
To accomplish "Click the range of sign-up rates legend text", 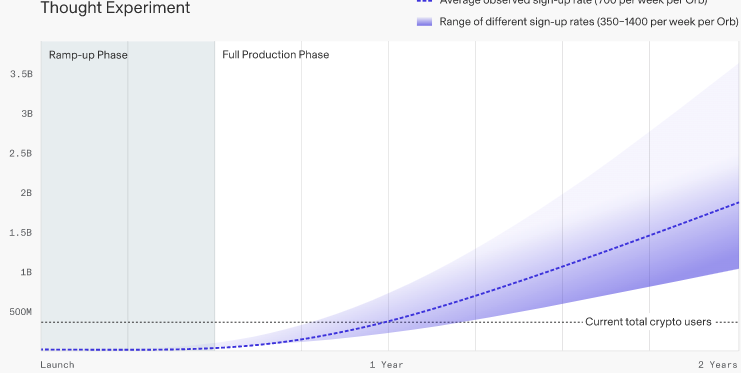I will (x=589, y=22).
